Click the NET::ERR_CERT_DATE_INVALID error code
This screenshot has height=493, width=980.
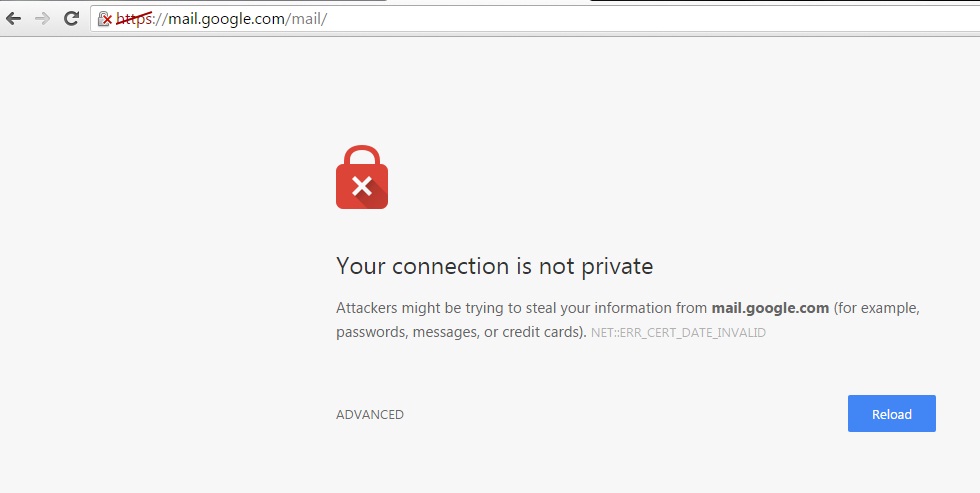coord(678,333)
